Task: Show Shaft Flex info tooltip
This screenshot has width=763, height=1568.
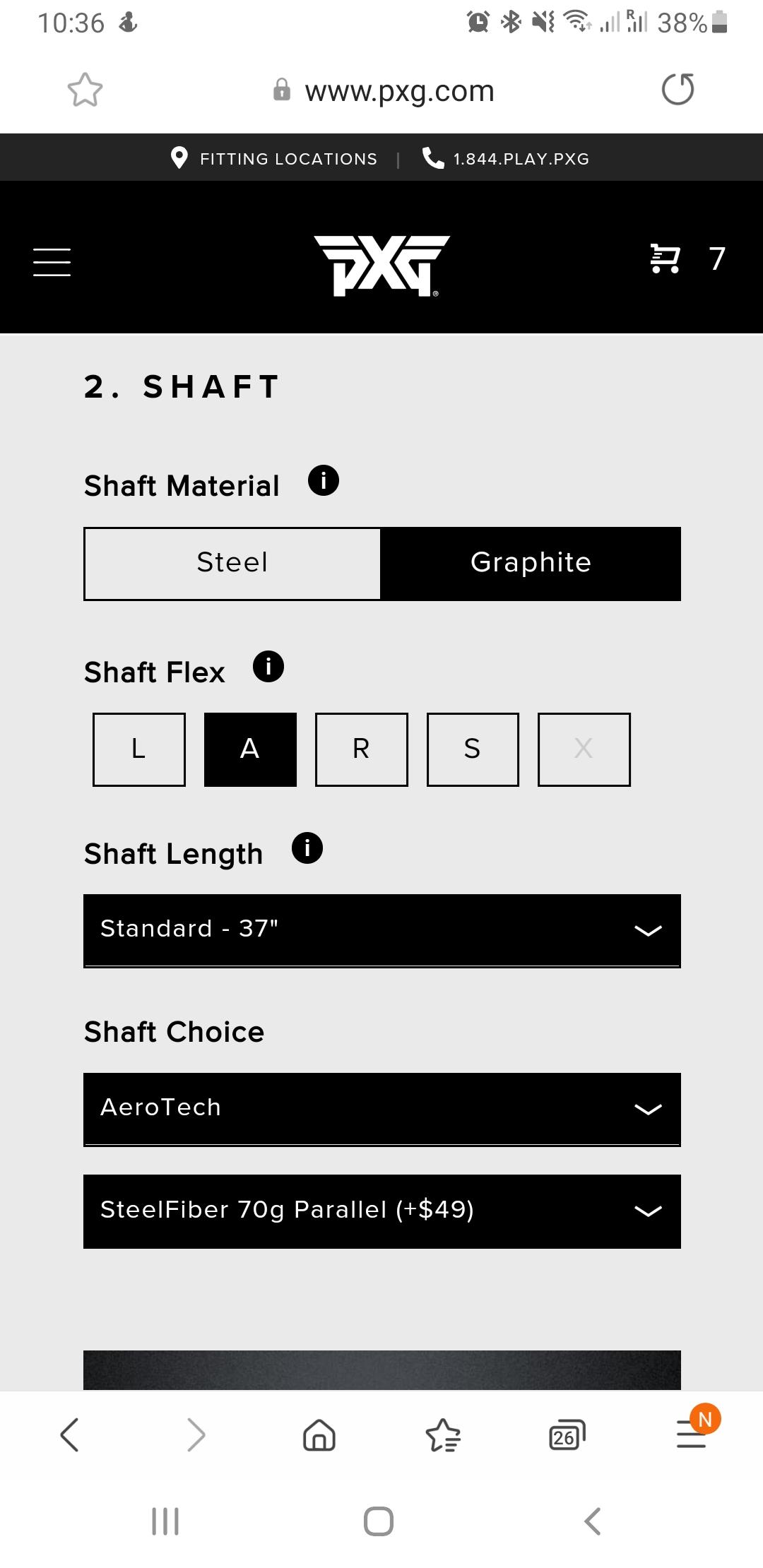Action: point(268,667)
